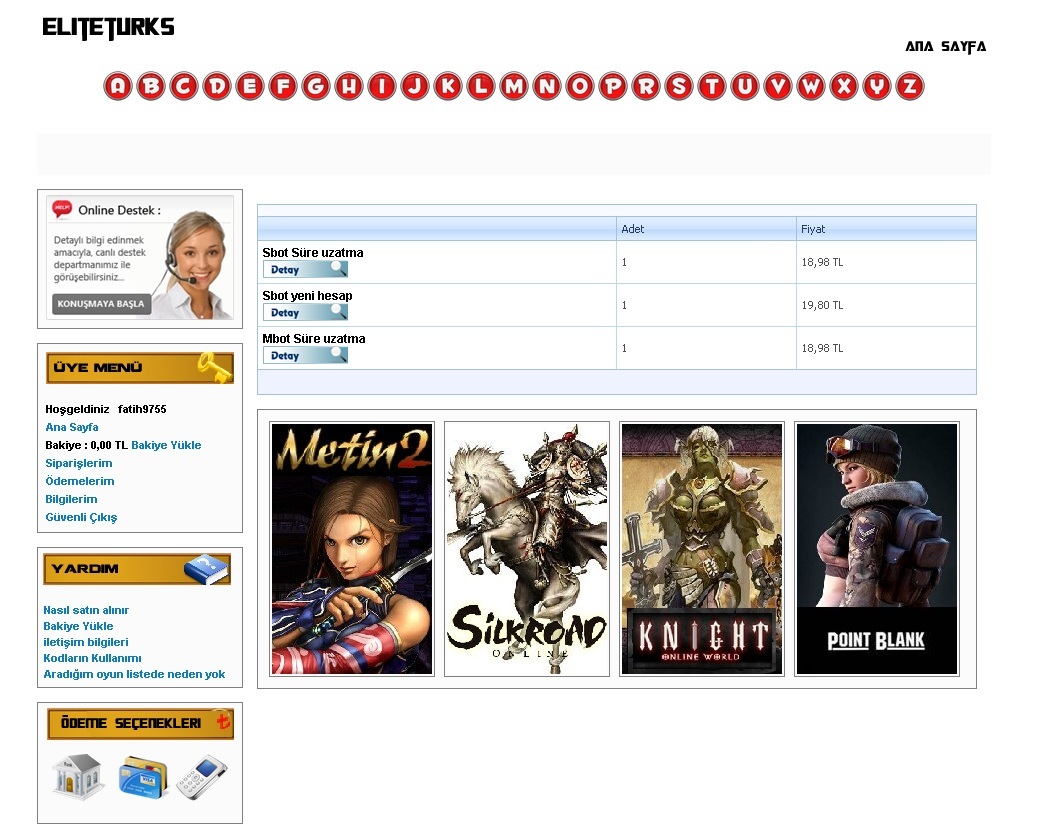Viewport: 1038px width, 833px height.
Task: Open the Siparişlerim link
Action: coord(79,463)
